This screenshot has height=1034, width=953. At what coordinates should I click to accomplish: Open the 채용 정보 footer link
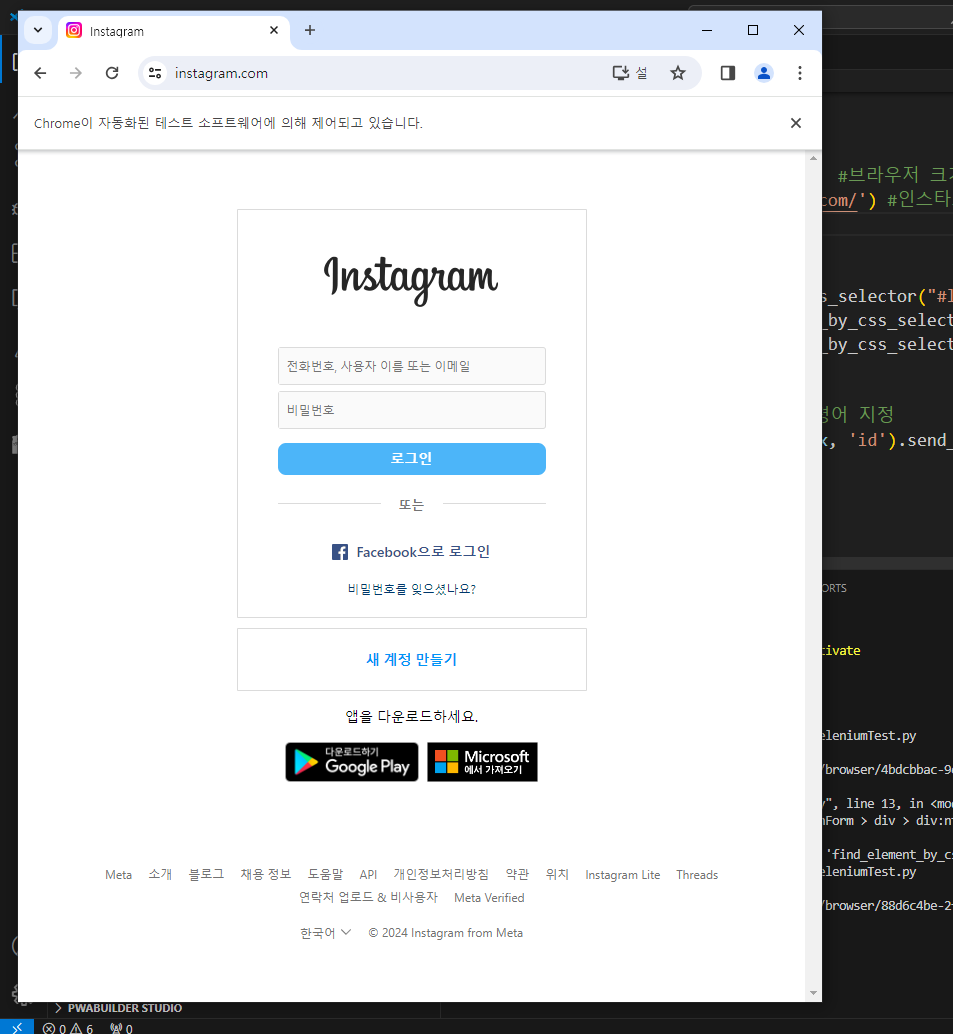tap(266, 874)
